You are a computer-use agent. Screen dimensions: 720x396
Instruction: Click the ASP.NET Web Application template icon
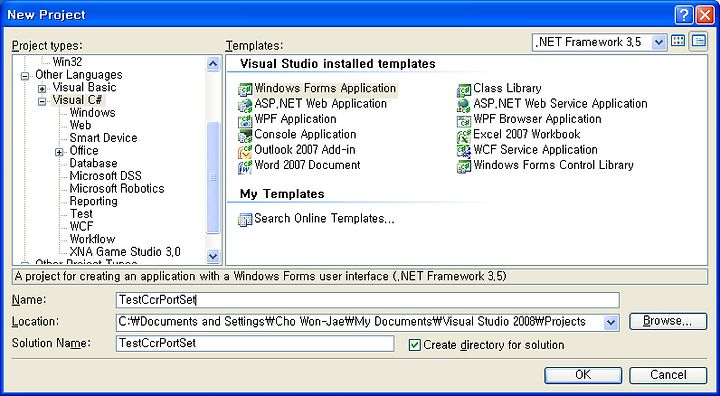245,105
